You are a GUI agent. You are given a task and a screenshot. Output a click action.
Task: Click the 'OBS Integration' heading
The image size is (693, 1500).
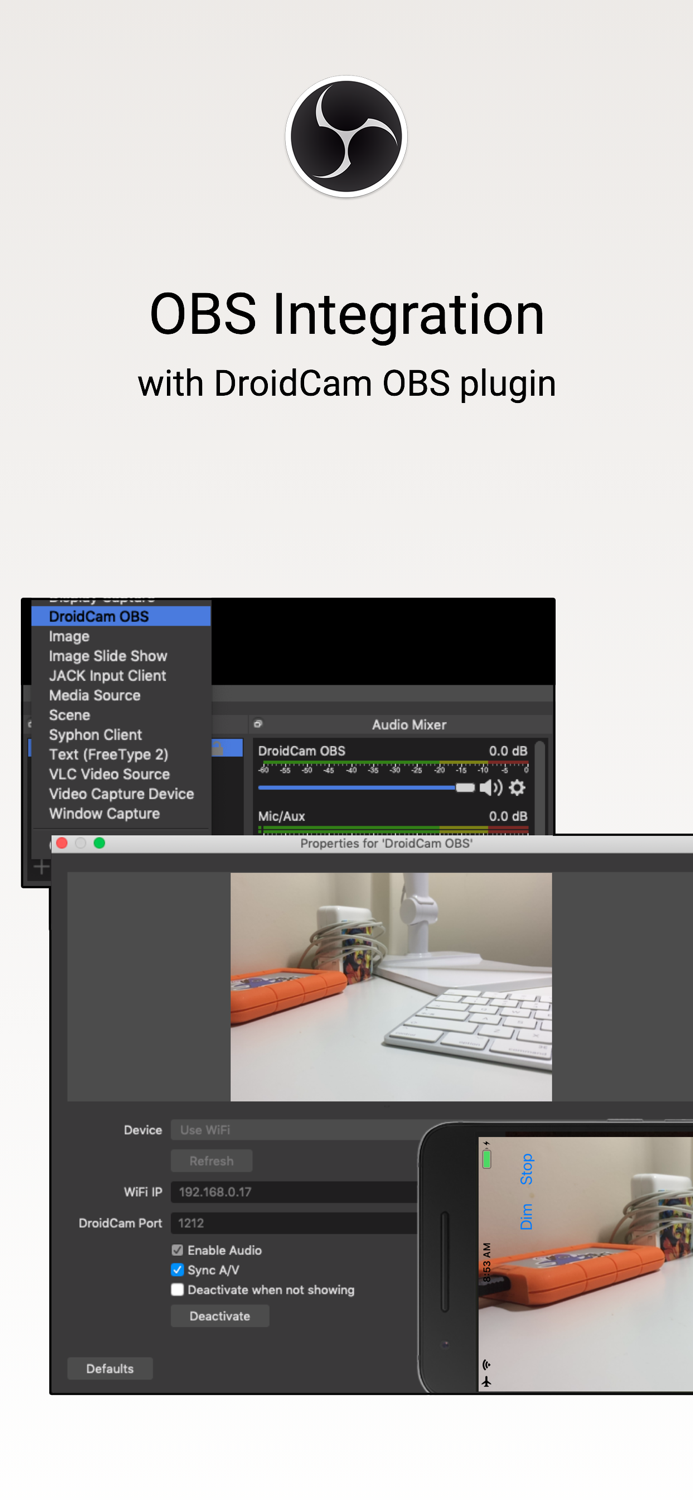(x=347, y=314)
